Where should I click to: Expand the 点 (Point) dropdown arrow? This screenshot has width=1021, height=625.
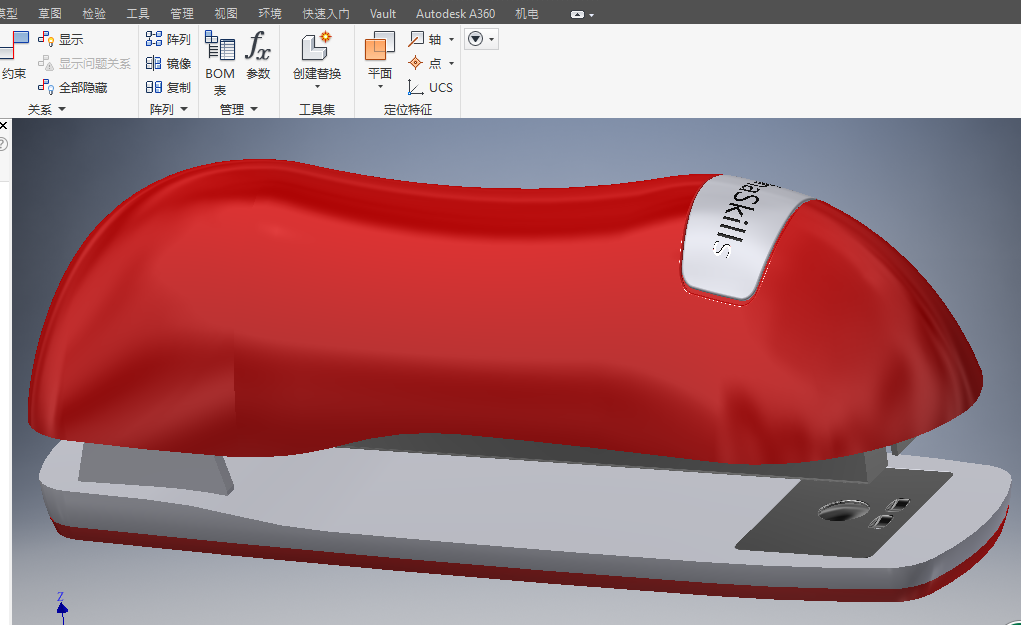451,64
